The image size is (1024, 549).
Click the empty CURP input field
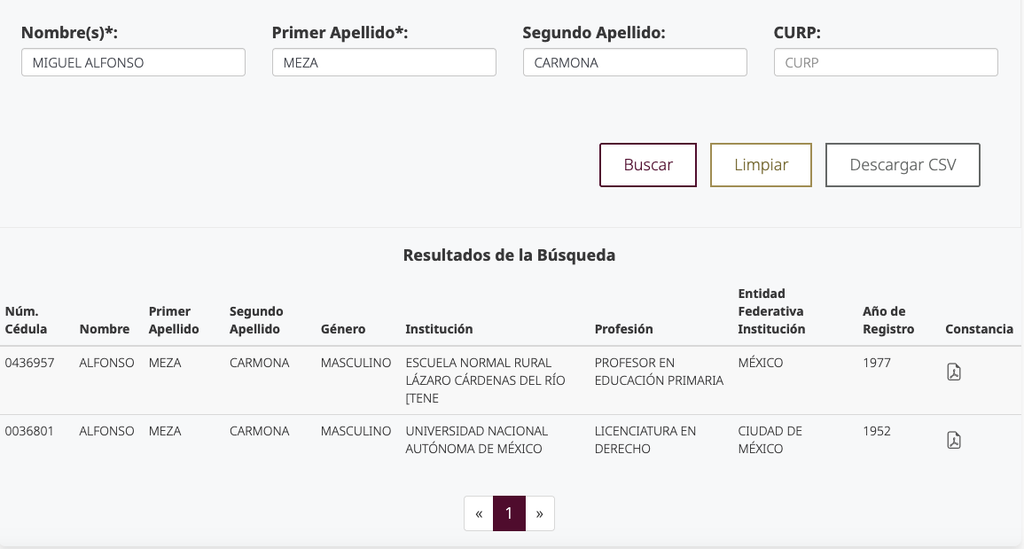coord(886,63)
